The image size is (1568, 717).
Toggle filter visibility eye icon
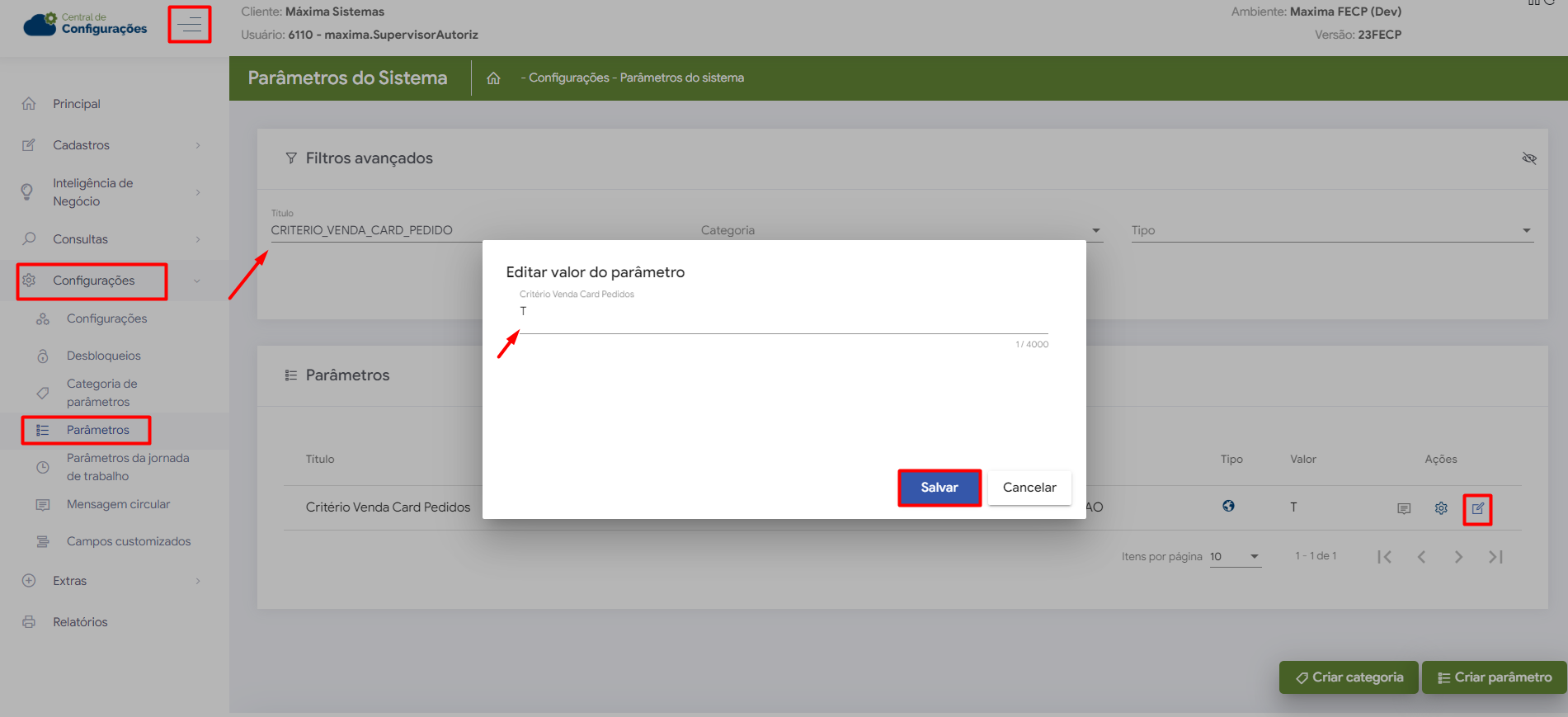click(x=1528, y=158)
